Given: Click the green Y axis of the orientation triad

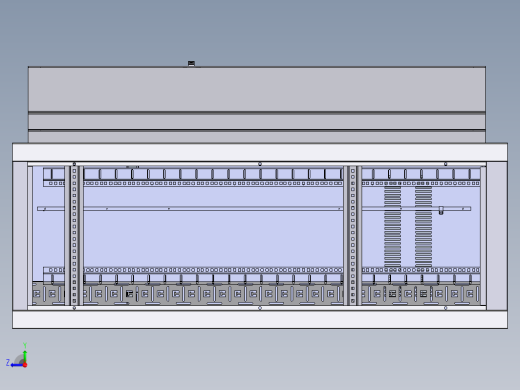Looking at the screenshot, I should point(25,356).
